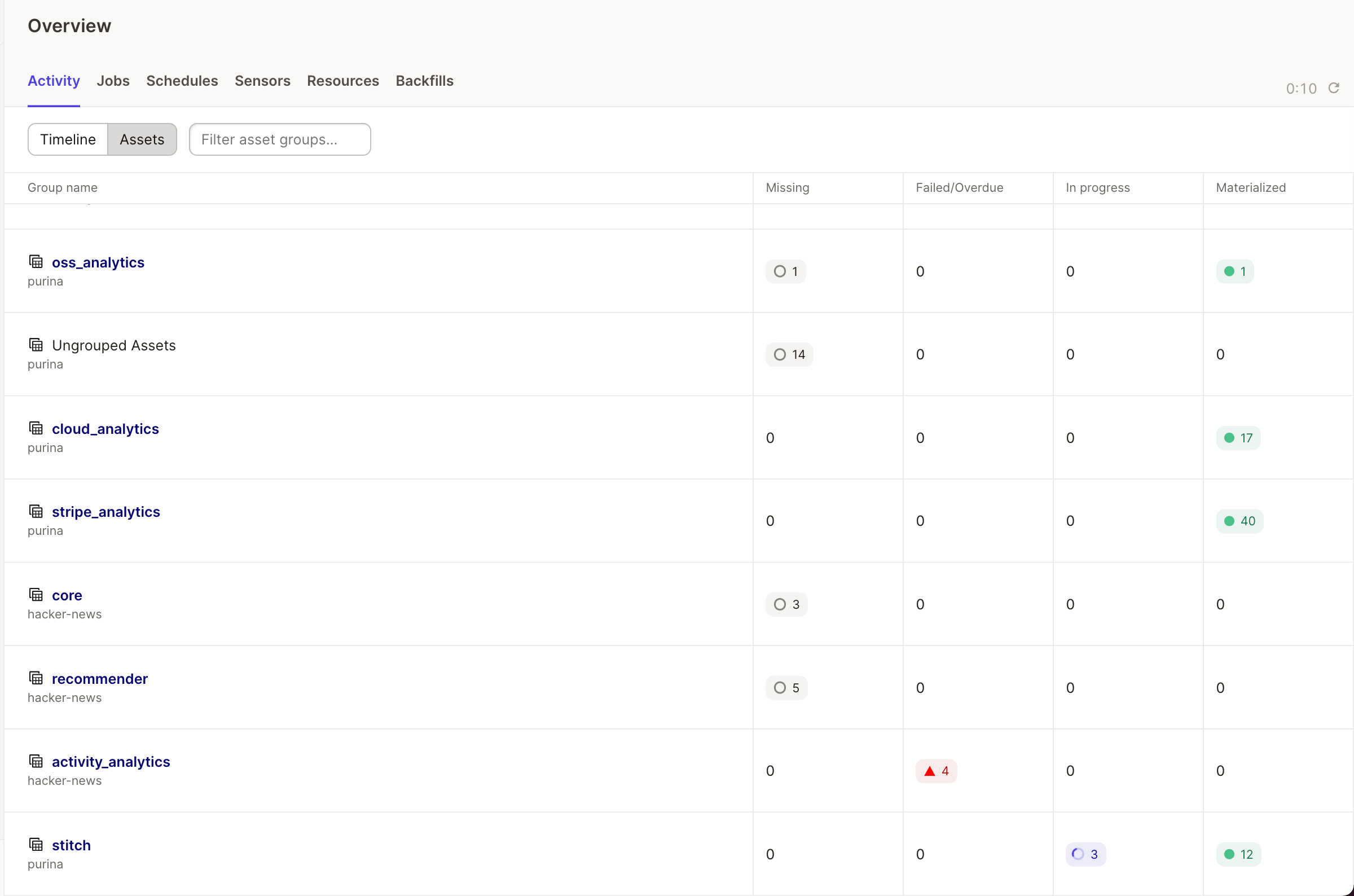The image size is (1354, 896).
Task: Open the core asset group link
Action: 67,595
